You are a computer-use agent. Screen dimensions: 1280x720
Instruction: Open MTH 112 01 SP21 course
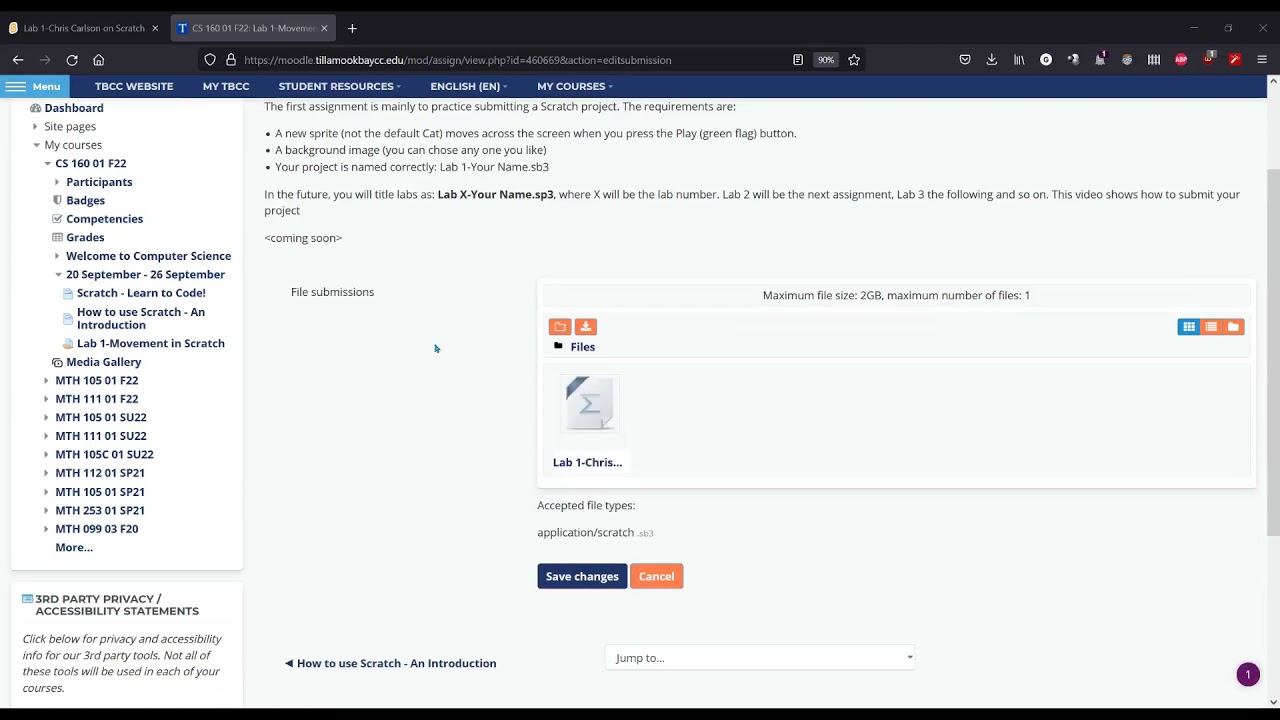pos(100,473)
